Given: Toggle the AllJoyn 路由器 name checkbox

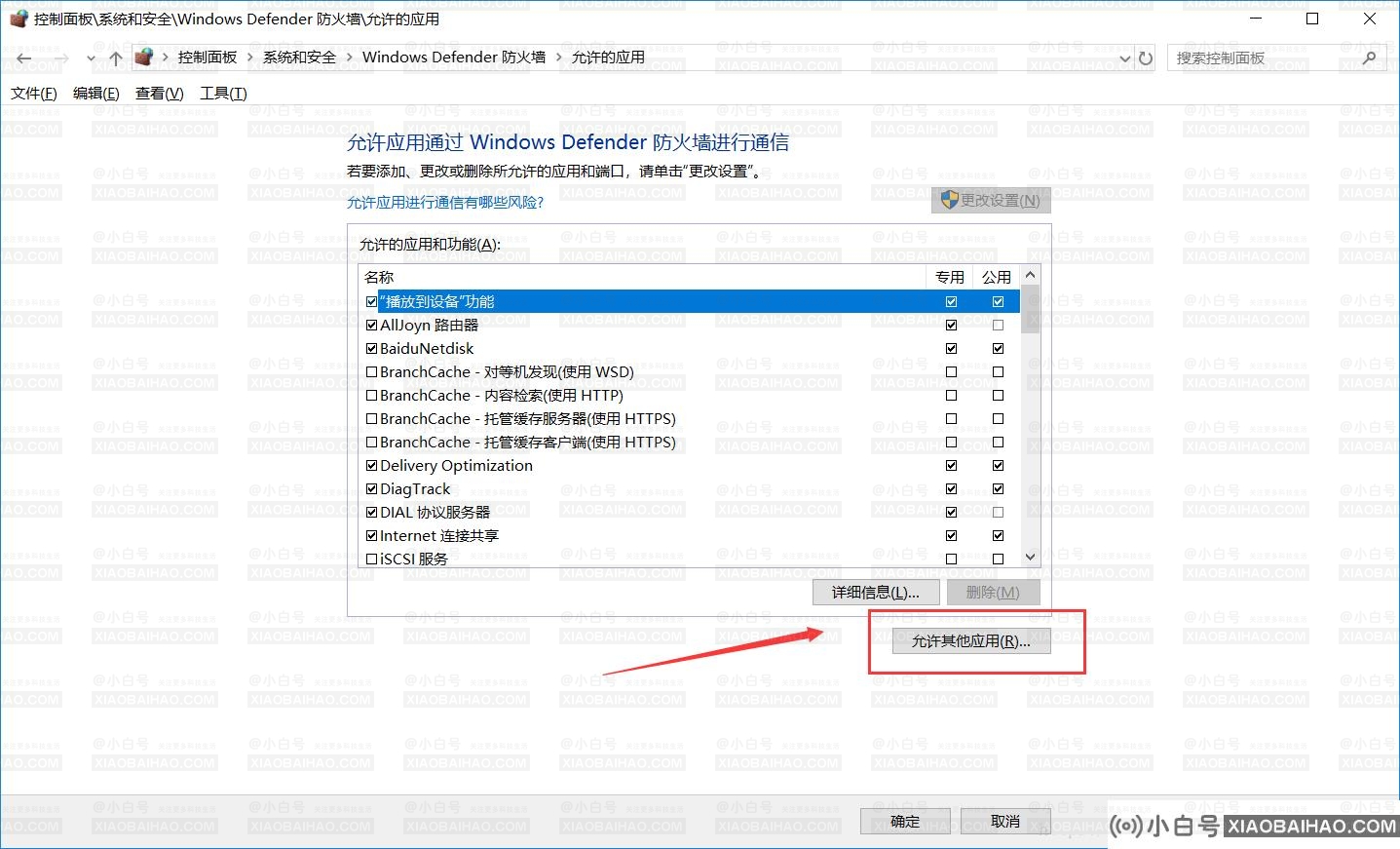Looking at the screenshot, I should click(x=371, y=326).
